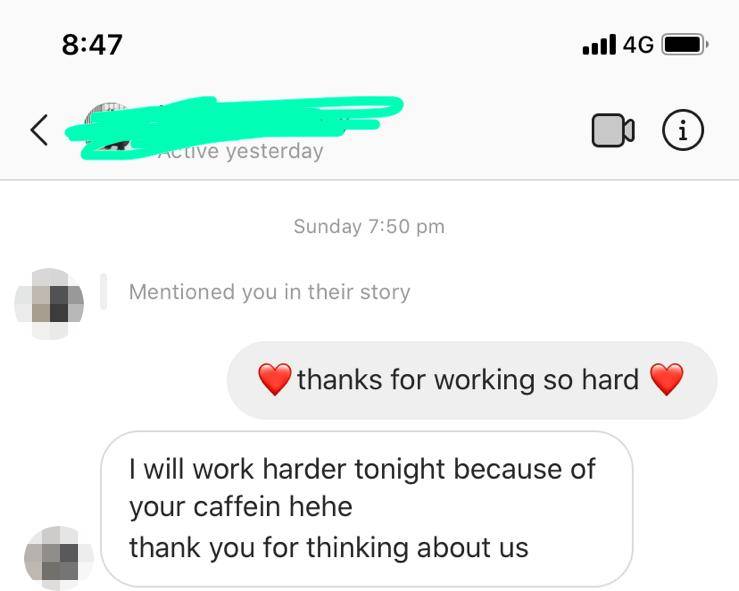The image size is (739, 591).
Task: Tap the pixelated avatar beside received message
Action: (x=59, y=558)
